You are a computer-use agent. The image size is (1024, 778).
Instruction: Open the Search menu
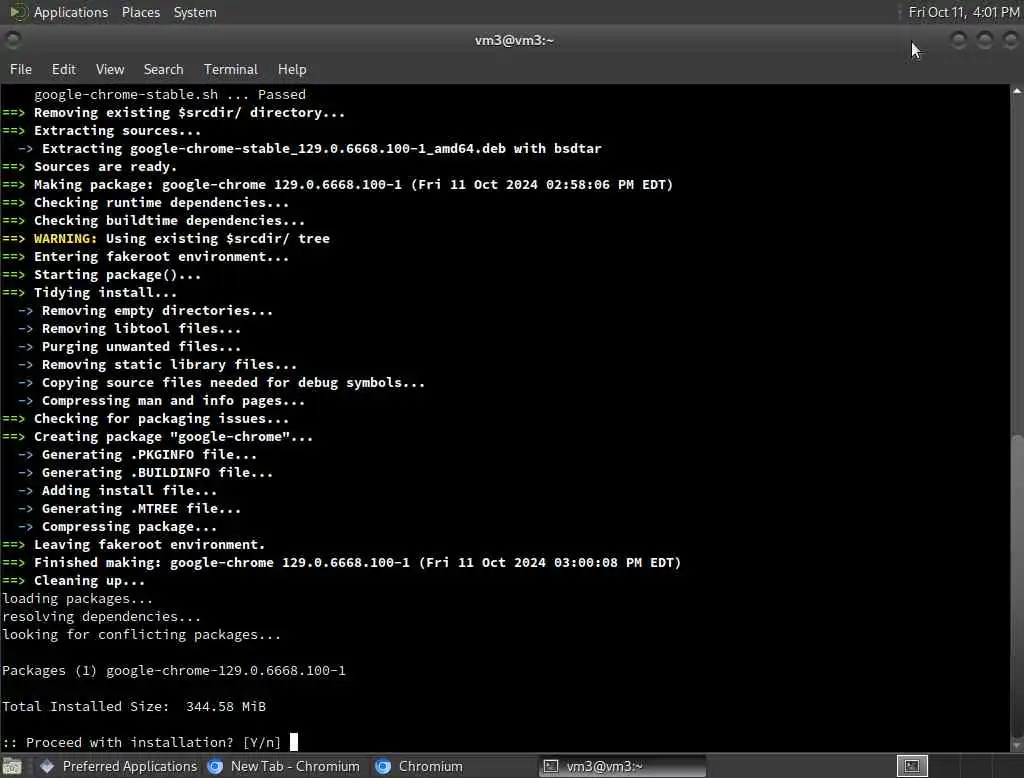163,69
